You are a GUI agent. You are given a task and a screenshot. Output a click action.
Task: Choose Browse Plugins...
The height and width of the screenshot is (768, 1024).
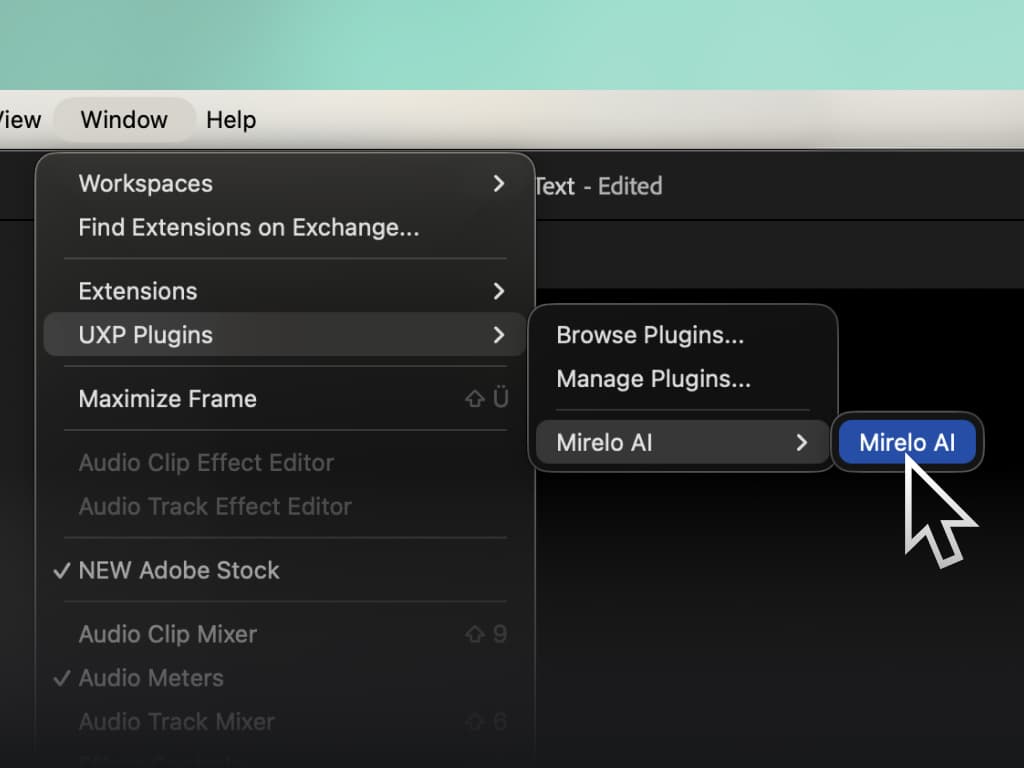click(650, 335)
